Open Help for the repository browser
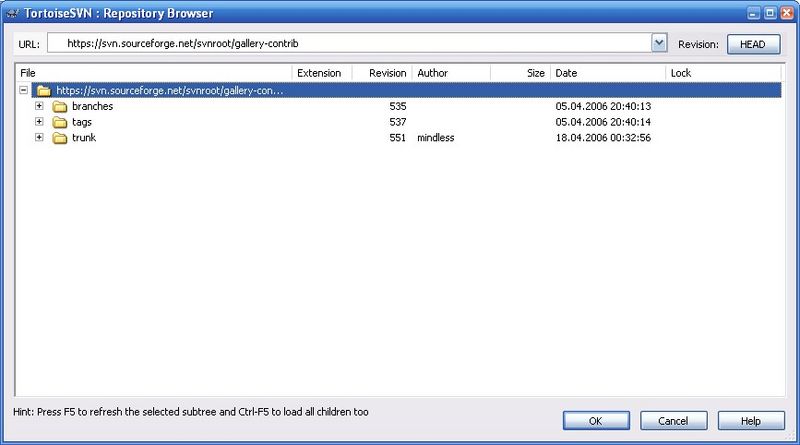This screenshot has width=800, height=445. [751, 421]
